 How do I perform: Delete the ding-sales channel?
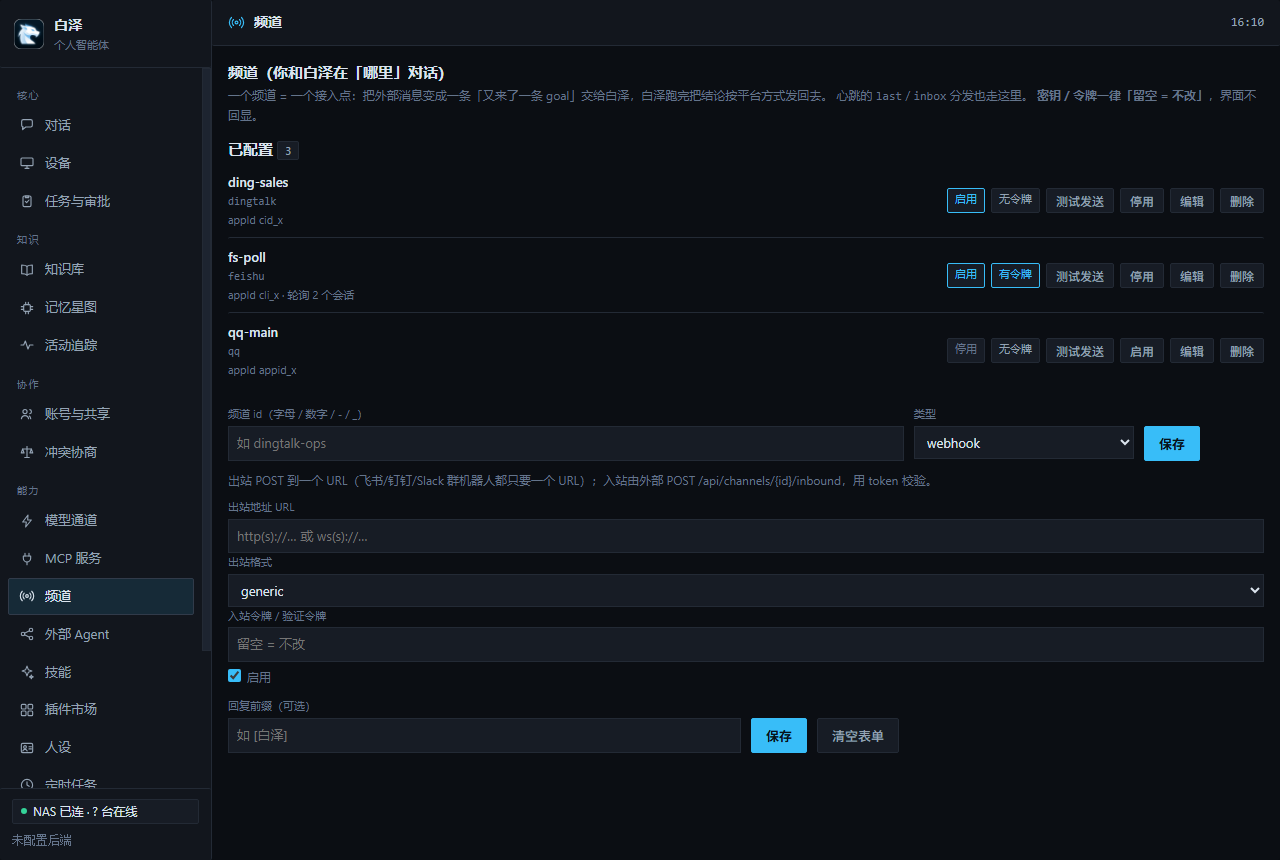pyautogui.click(x=1242, y=201)
